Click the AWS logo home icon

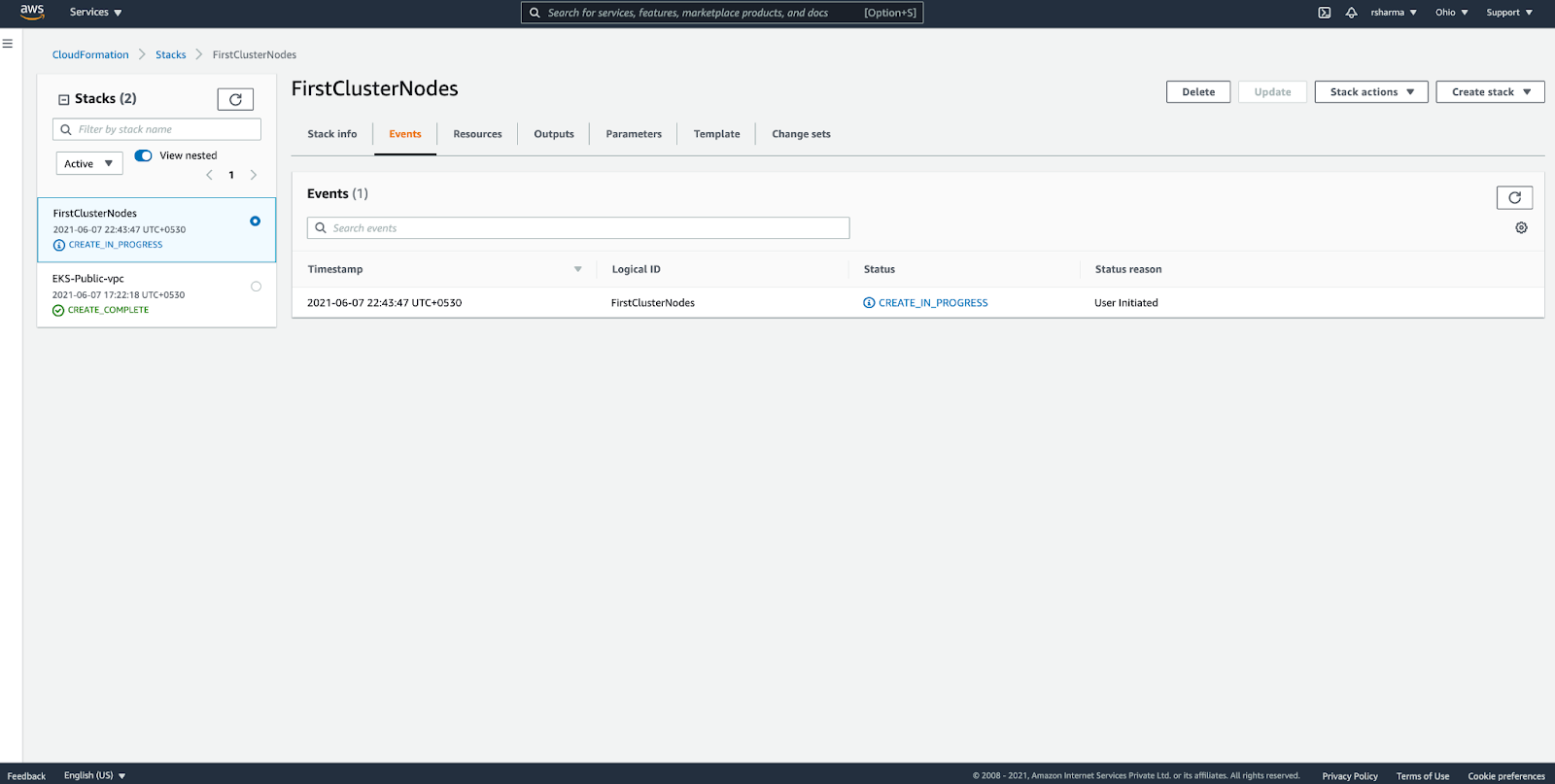pyautogui.click(x=32, y=12)
